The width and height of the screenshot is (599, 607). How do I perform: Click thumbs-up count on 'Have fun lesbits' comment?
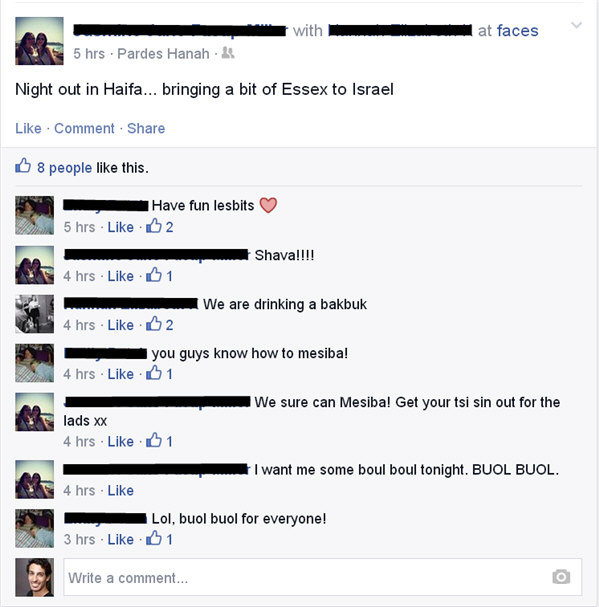tap(160, 226)
